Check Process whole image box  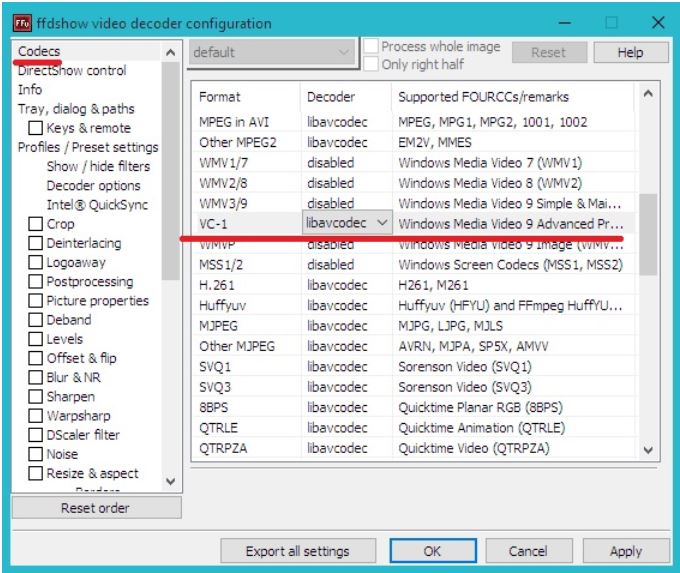click(x=371, y=46)
